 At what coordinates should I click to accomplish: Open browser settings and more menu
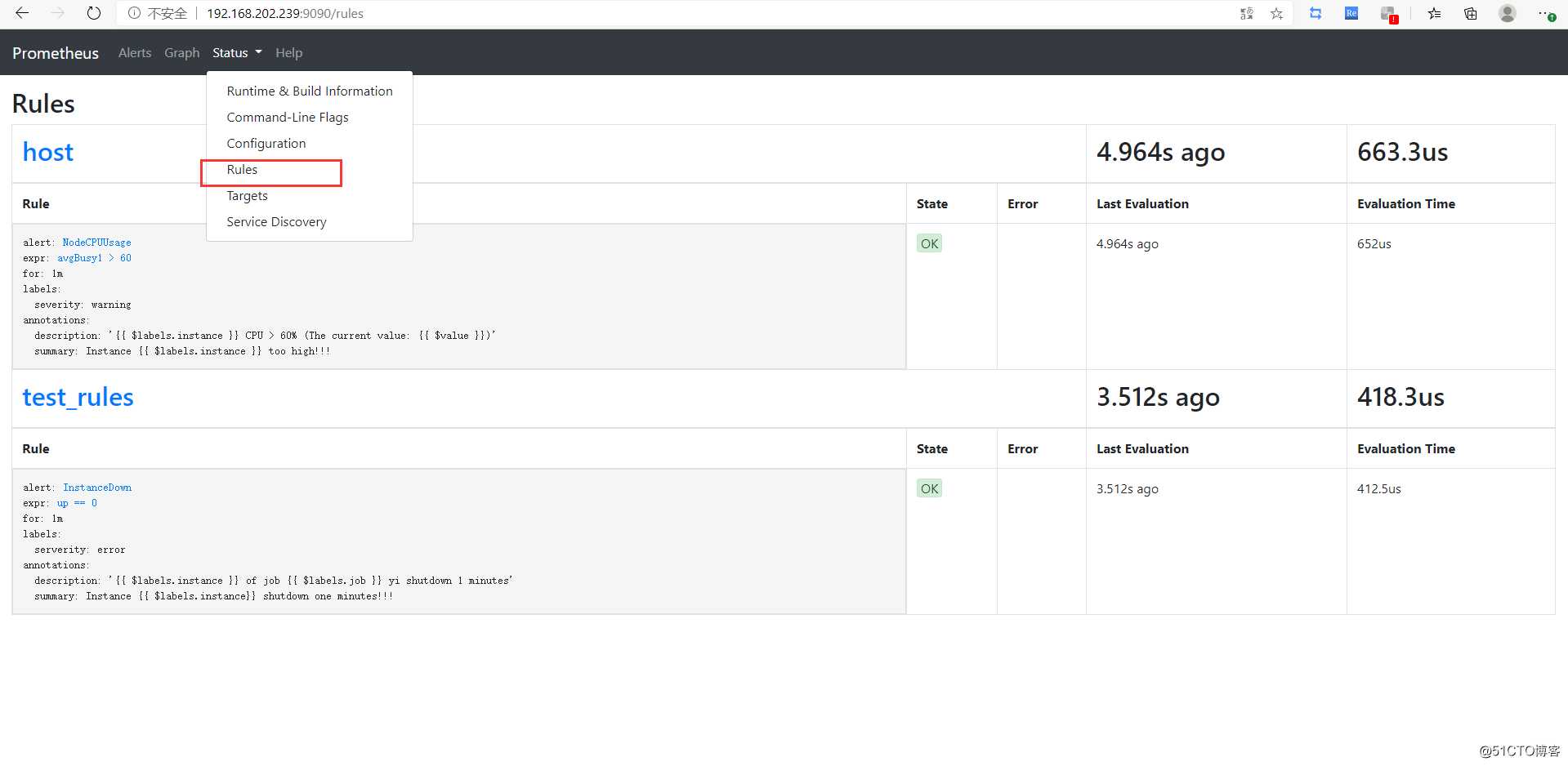pos(1546,14)
